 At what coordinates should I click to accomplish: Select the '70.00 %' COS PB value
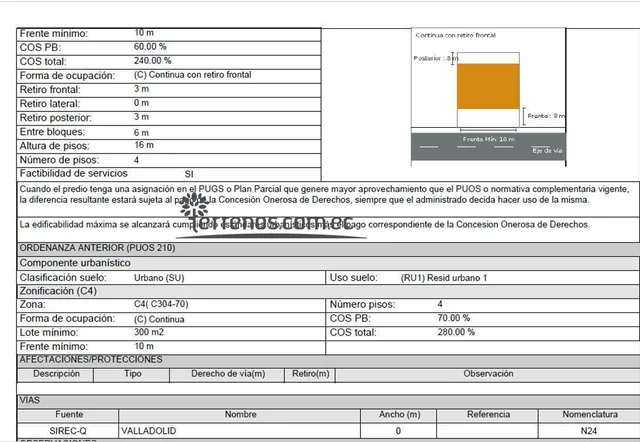click(453, 318)
